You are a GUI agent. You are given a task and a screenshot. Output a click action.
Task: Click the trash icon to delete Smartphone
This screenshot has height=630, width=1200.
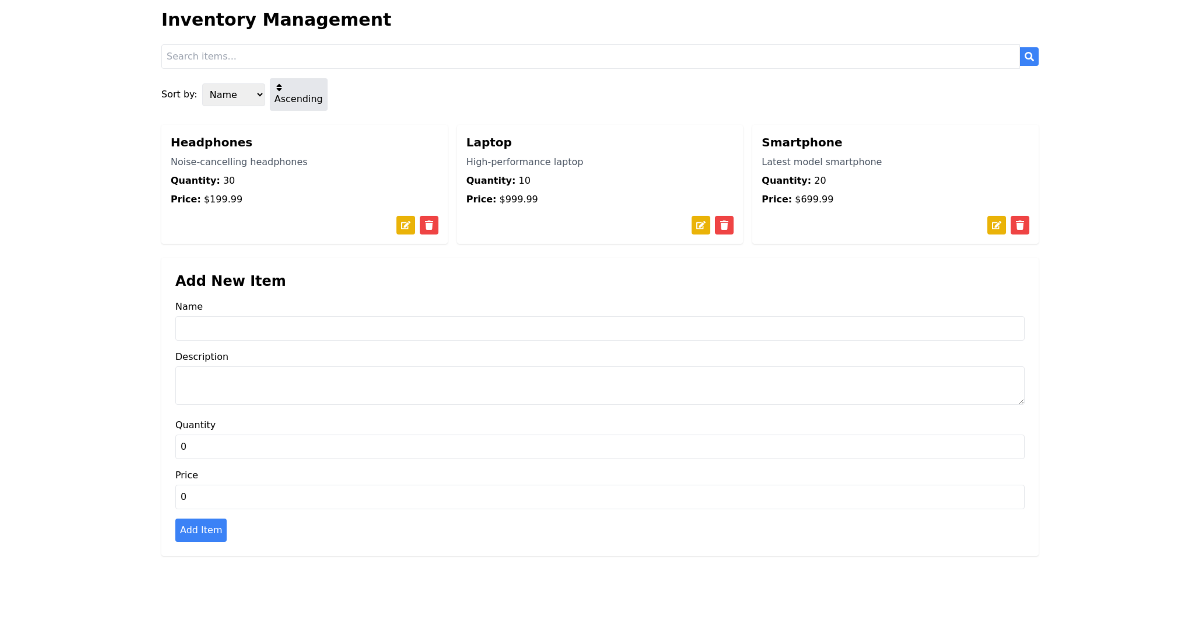[1019, 225]
